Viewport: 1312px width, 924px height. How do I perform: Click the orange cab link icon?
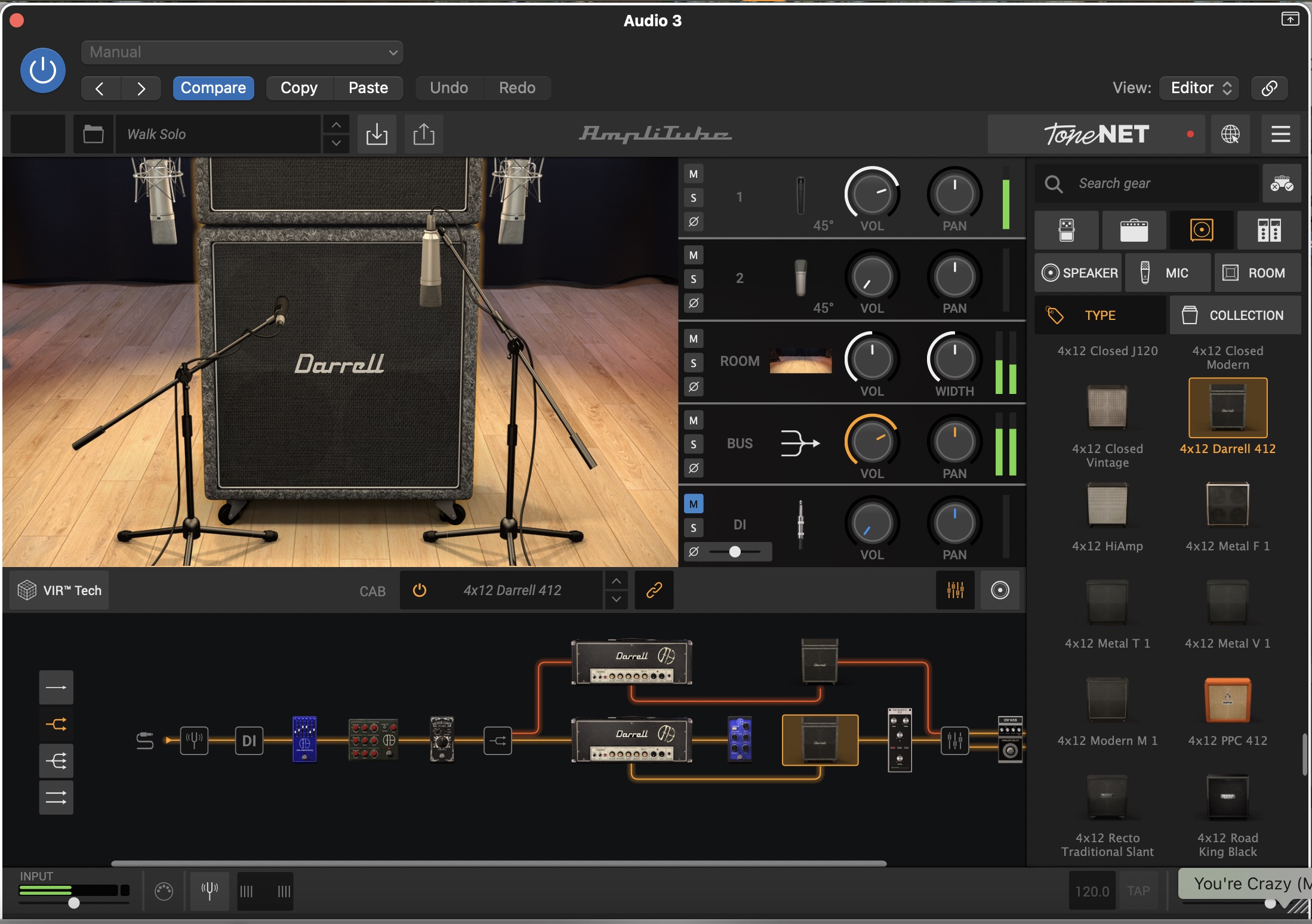pos(654,590)
